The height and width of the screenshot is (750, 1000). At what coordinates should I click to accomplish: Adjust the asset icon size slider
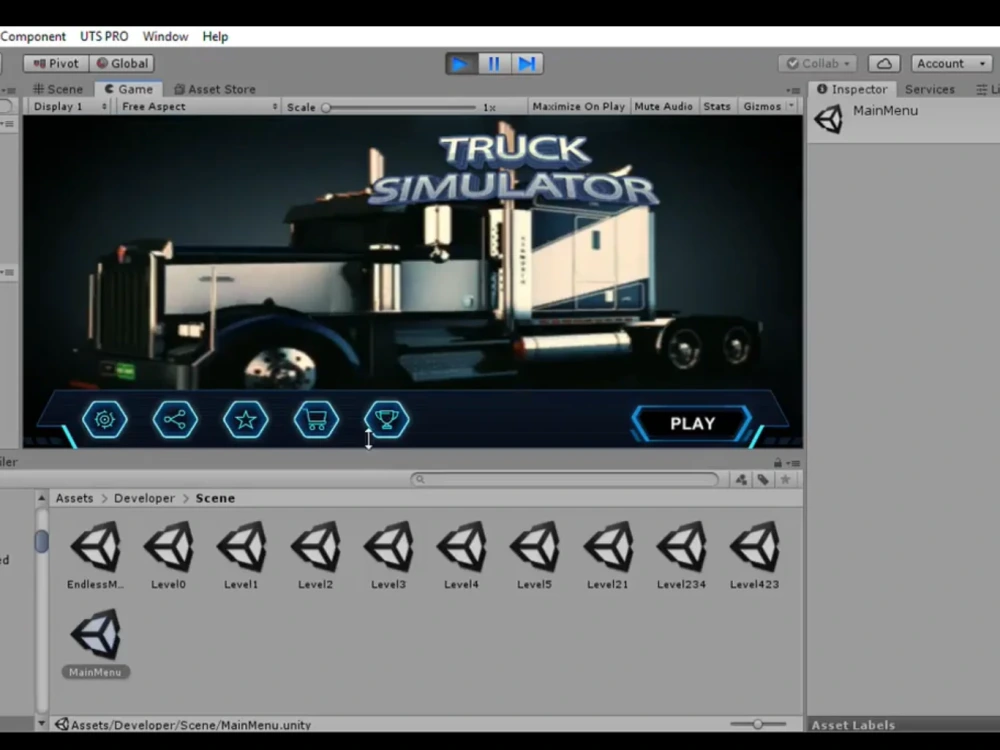(758, 724)
